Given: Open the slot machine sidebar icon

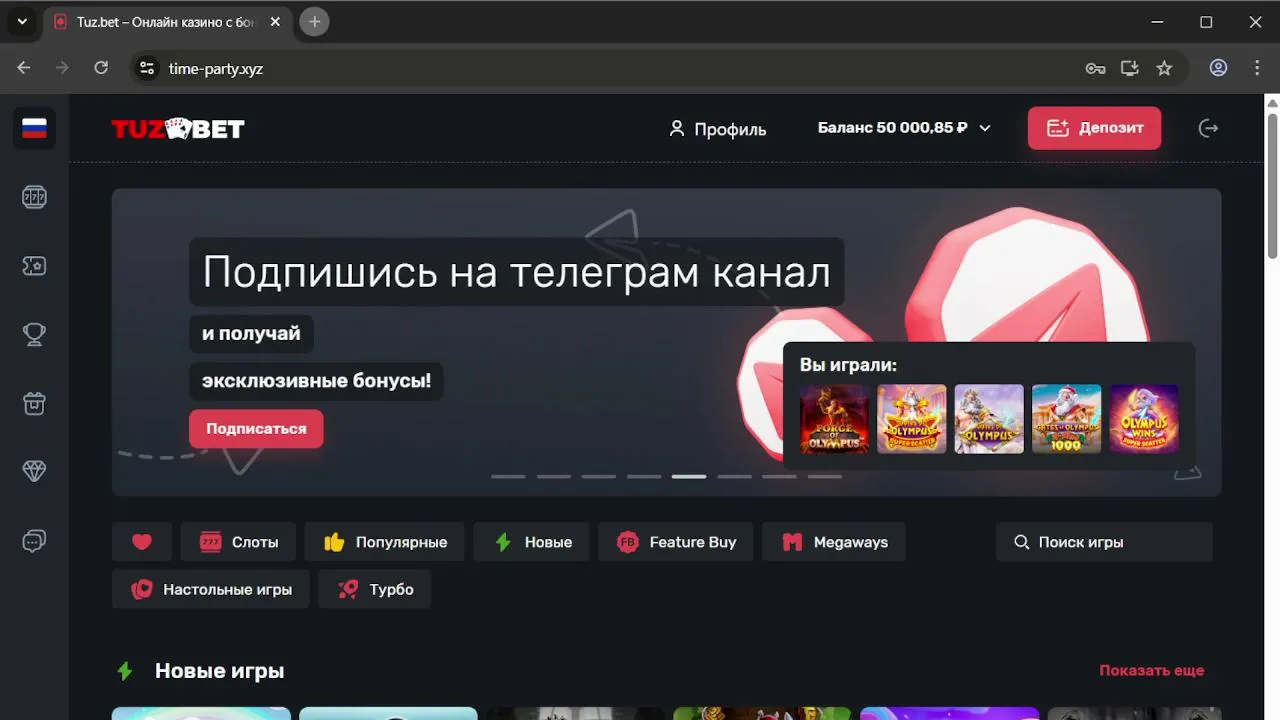Looking at the screenshot, I should 34,197.
